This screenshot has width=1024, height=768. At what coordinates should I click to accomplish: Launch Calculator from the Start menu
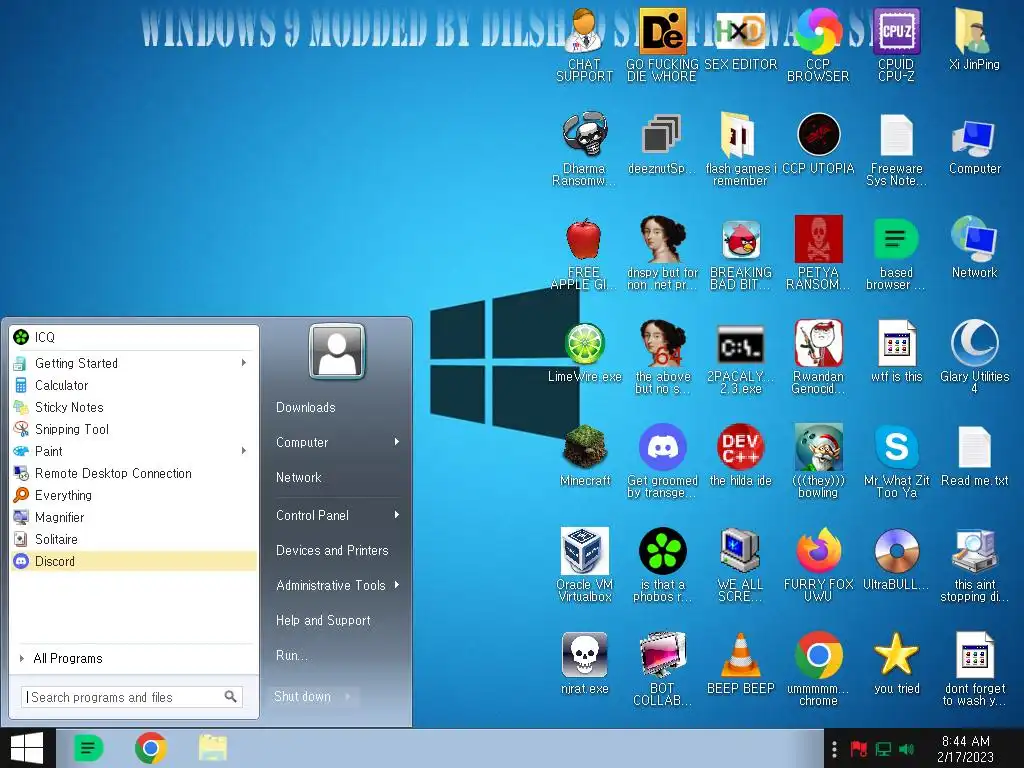(134, 385)
